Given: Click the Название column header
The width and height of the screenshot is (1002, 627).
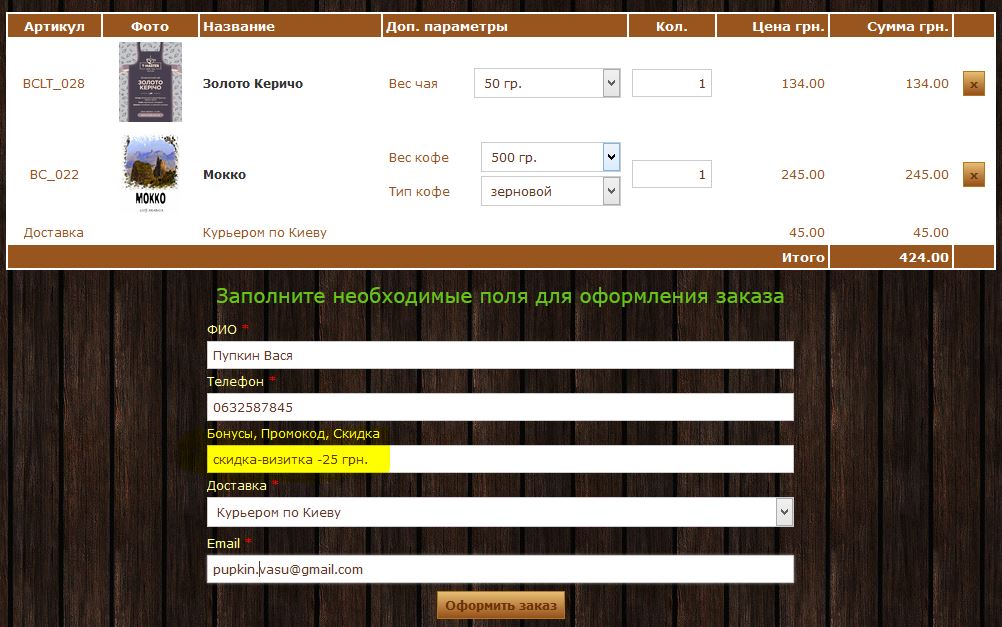Looking at the screenshot, I should 239,26.
